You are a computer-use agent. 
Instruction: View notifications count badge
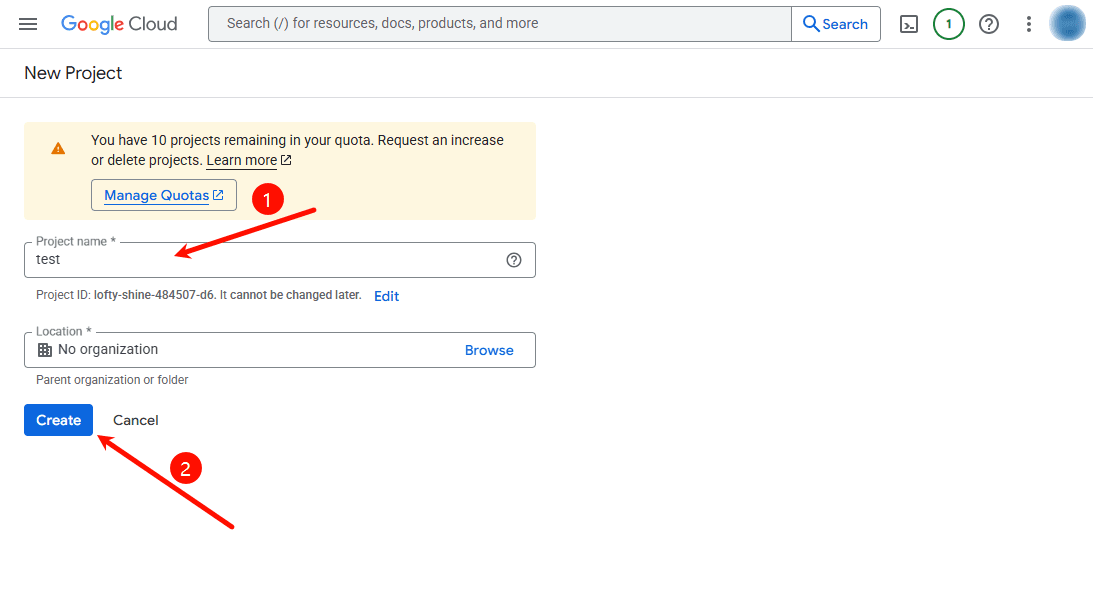click(948, 23)
